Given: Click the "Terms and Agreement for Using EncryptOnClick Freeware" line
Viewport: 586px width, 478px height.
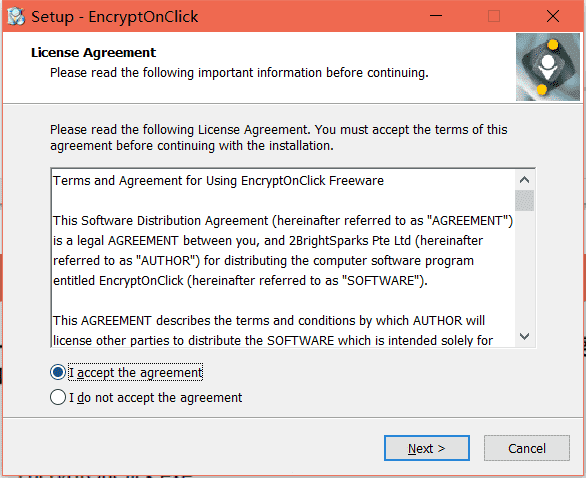Looking at the screenshot, I should (x=218, y=181).
